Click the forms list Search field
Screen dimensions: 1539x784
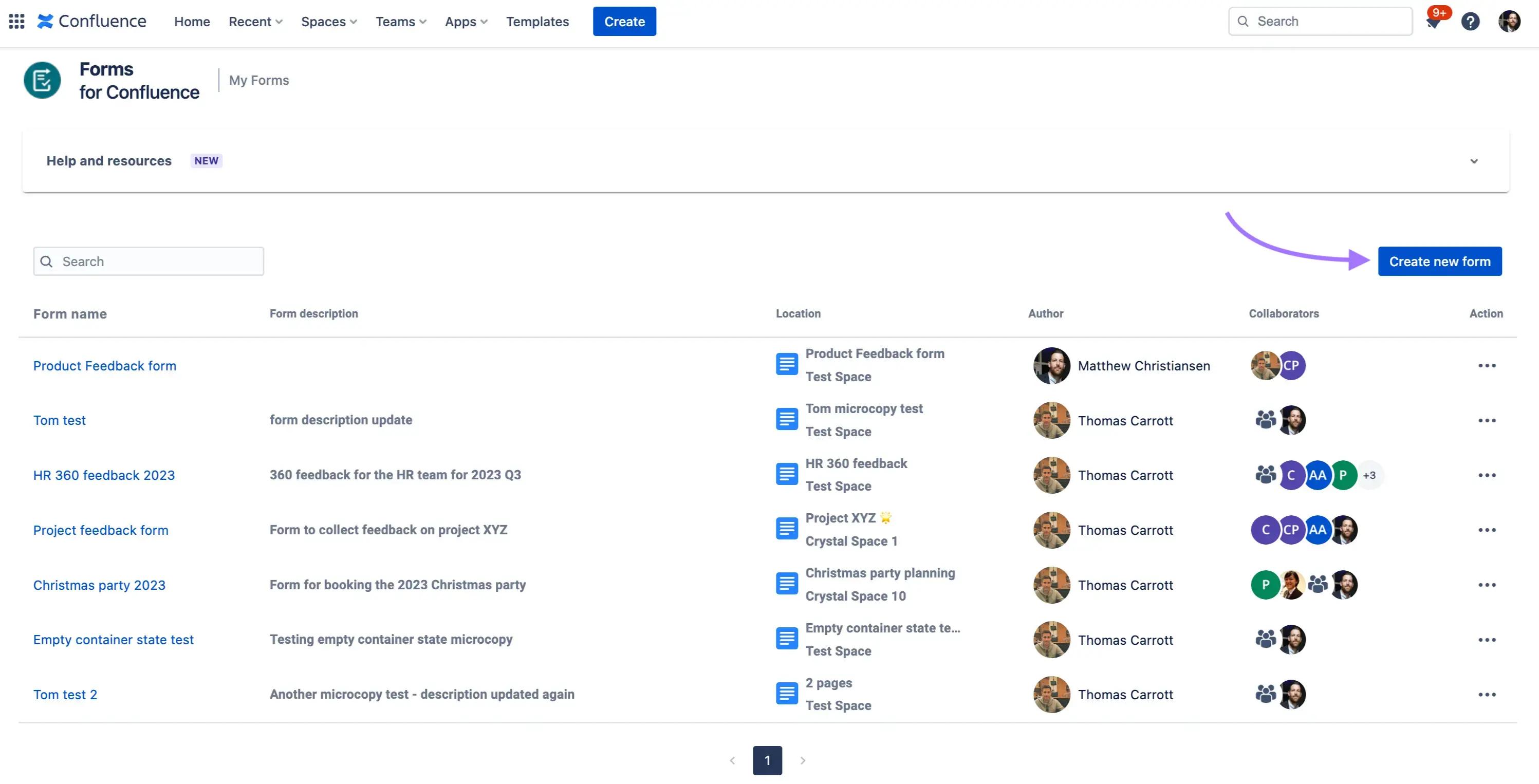(149, 262)
